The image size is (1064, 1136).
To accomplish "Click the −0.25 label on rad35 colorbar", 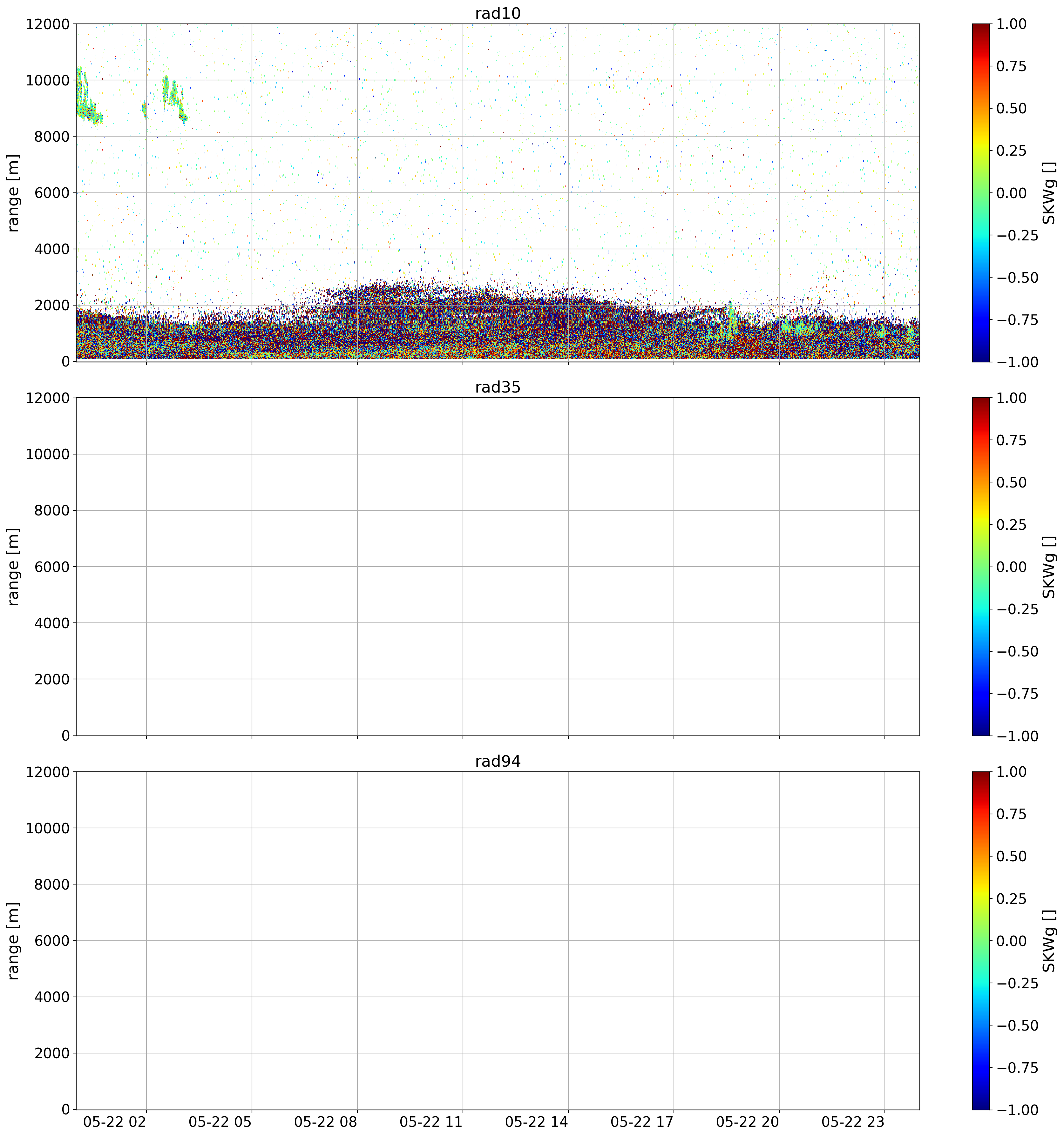I will click(x=1017, y=608).
